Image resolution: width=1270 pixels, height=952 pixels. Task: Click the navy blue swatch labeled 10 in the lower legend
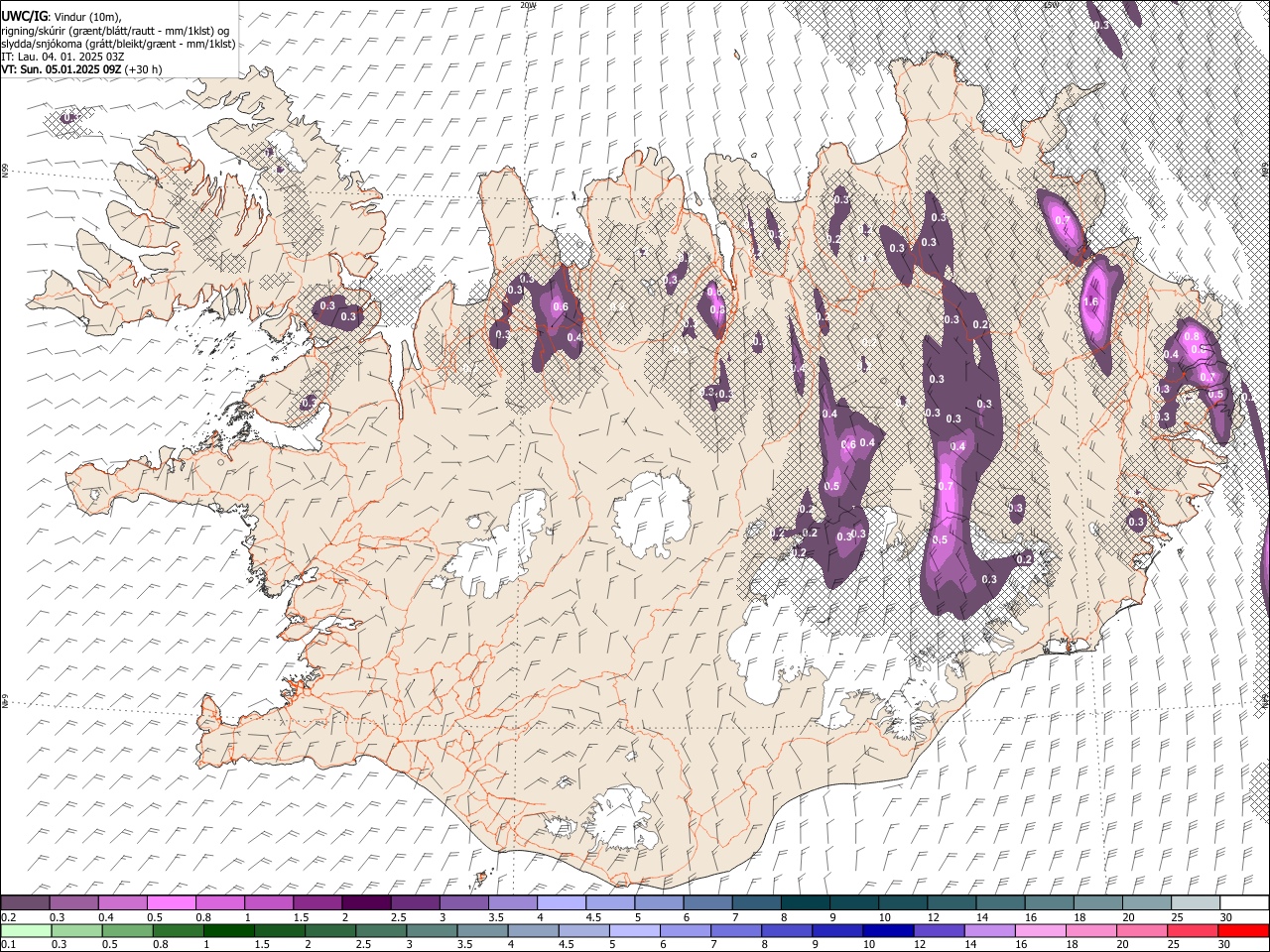(886, 930)
